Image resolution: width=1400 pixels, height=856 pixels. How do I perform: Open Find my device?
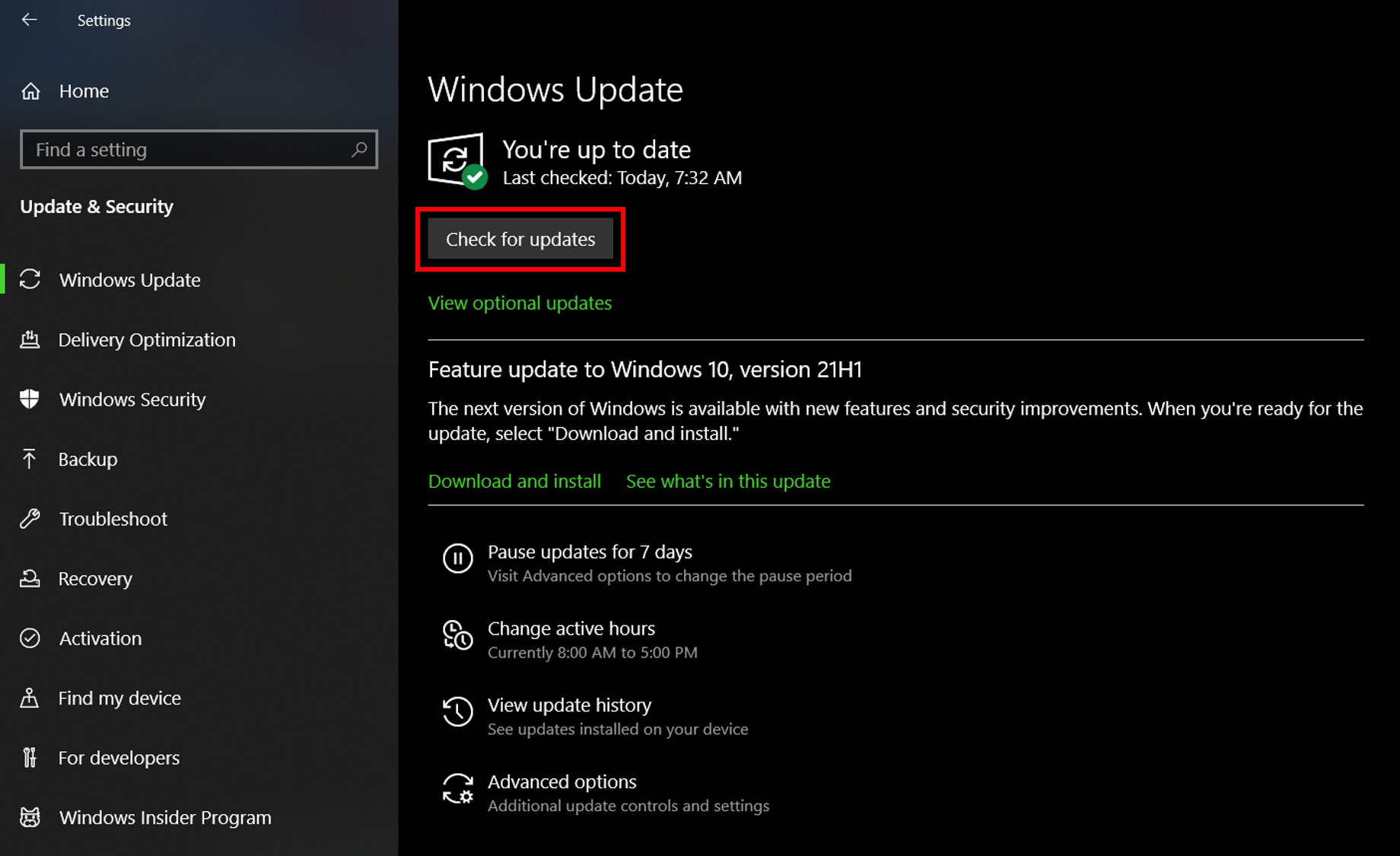(119, 698)
